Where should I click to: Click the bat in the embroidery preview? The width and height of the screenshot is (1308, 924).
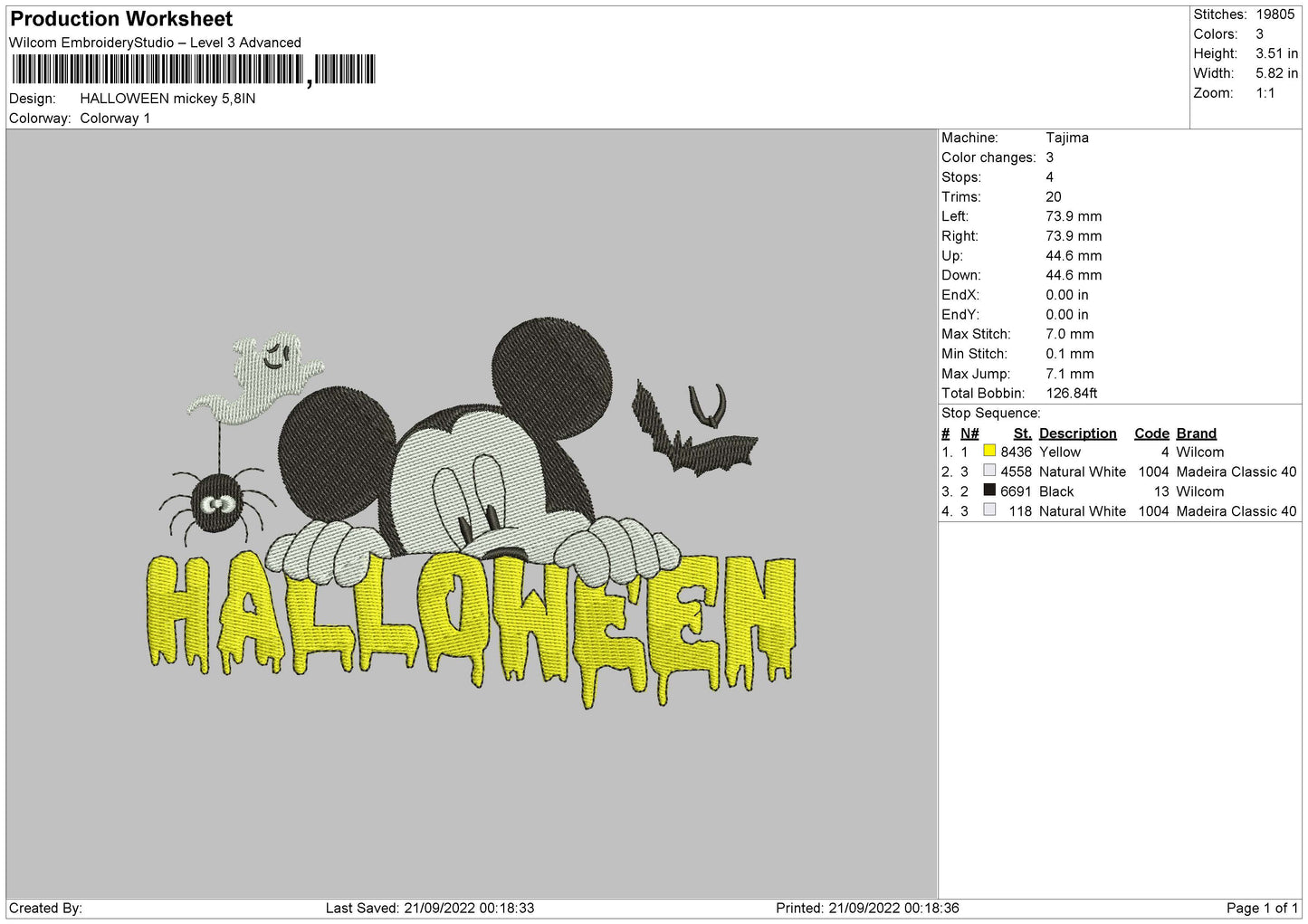(x=695, y=434)
